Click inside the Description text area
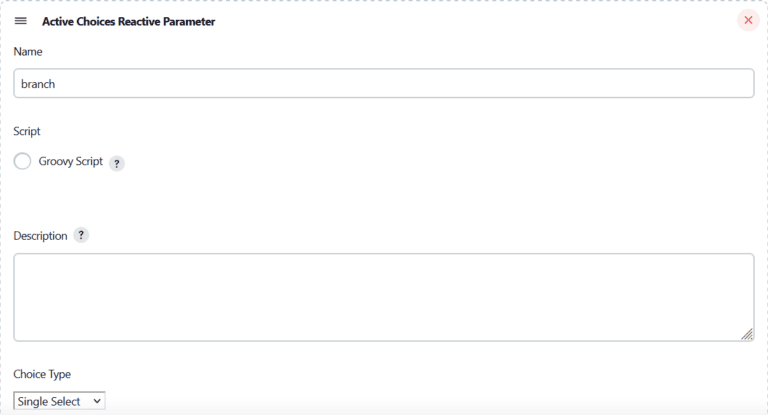 pyautogui.click(x=384, y=297)
